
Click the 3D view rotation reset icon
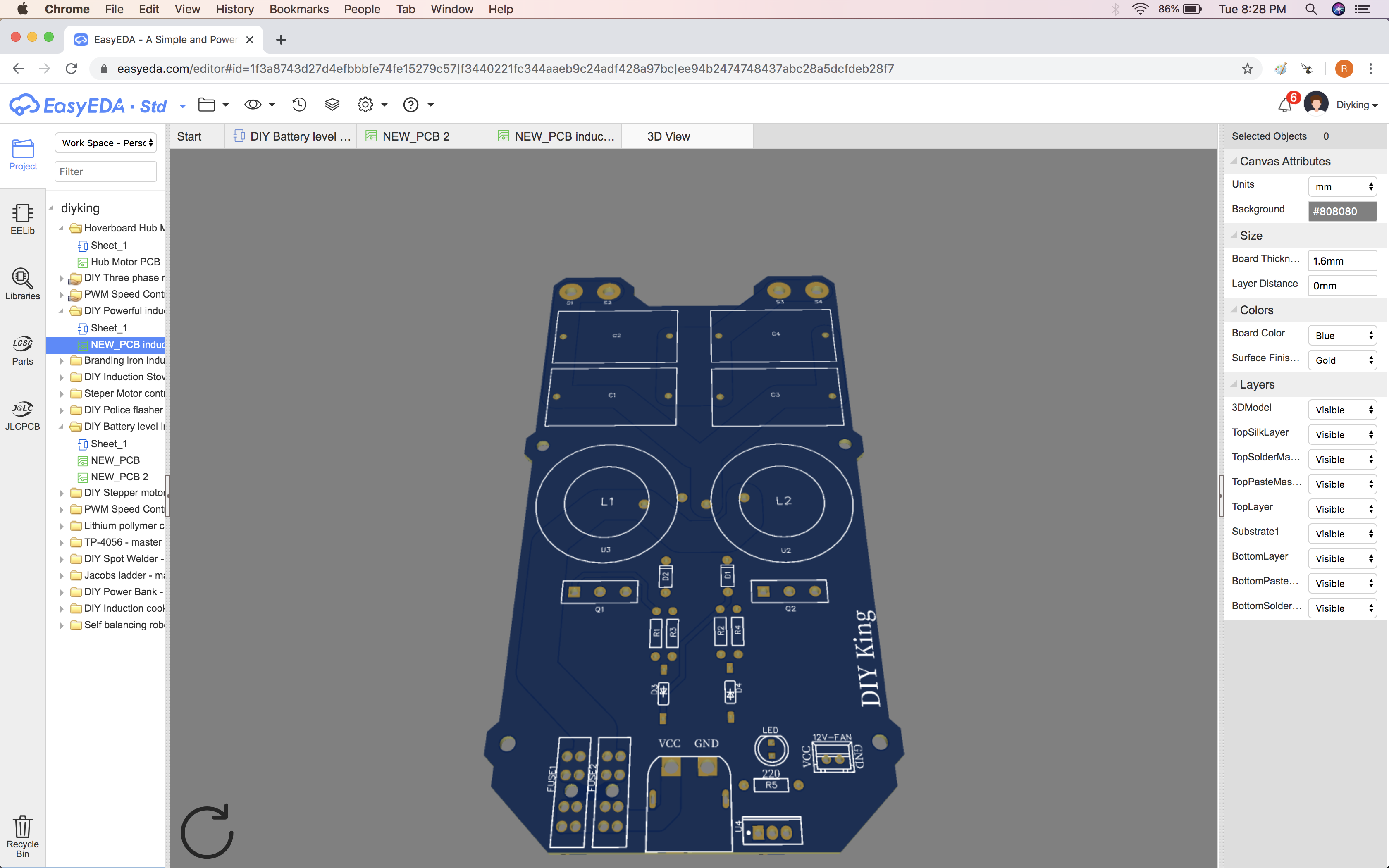[207, 831]
